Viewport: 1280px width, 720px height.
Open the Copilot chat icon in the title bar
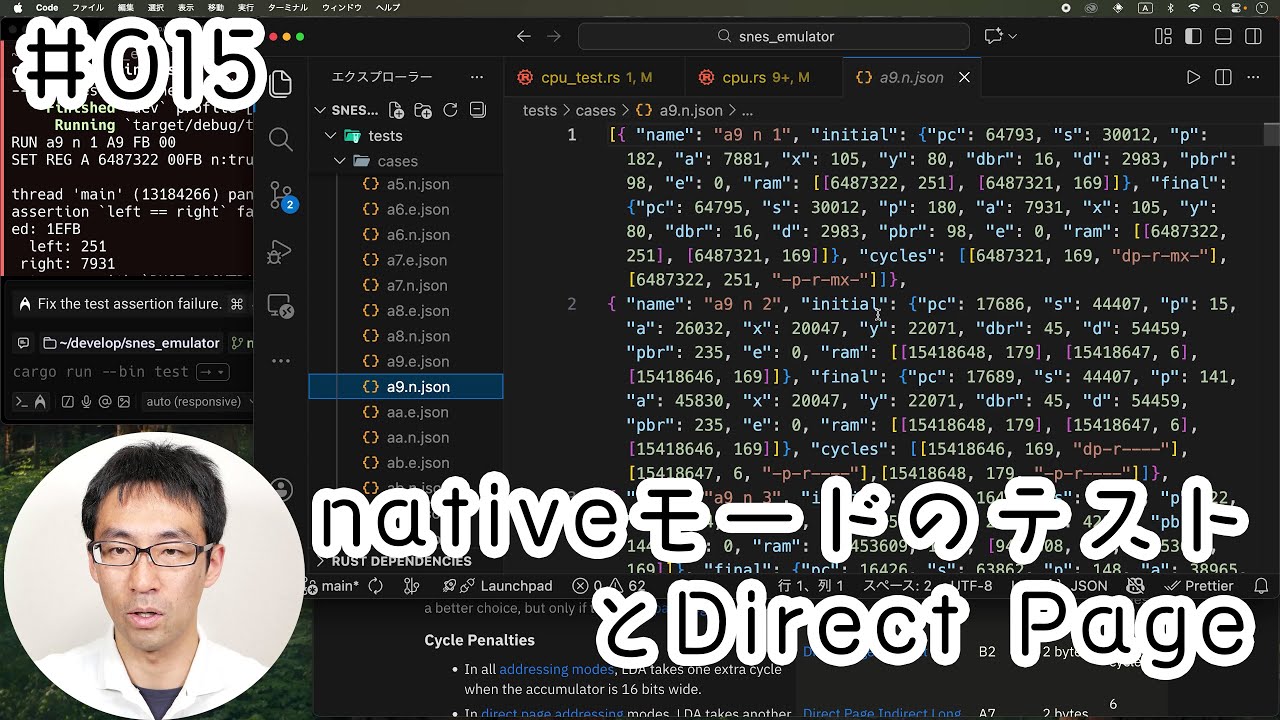click(993, 36)
